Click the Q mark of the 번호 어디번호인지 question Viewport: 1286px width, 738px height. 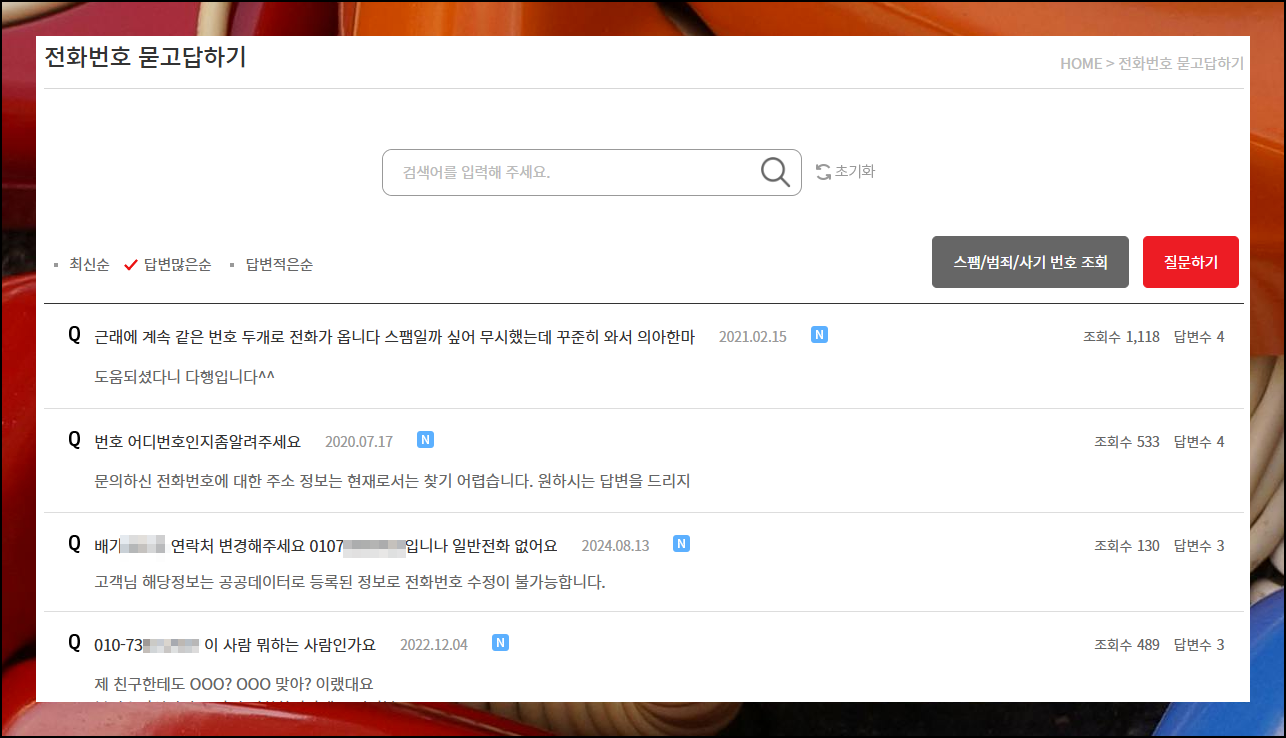pyautogui.click(x=74, y=439)
